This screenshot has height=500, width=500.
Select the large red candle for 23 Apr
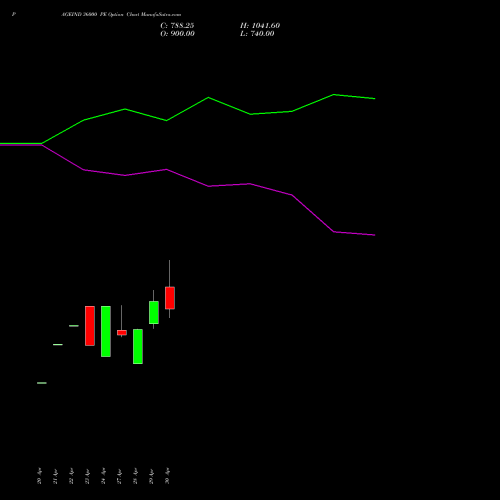90,326
